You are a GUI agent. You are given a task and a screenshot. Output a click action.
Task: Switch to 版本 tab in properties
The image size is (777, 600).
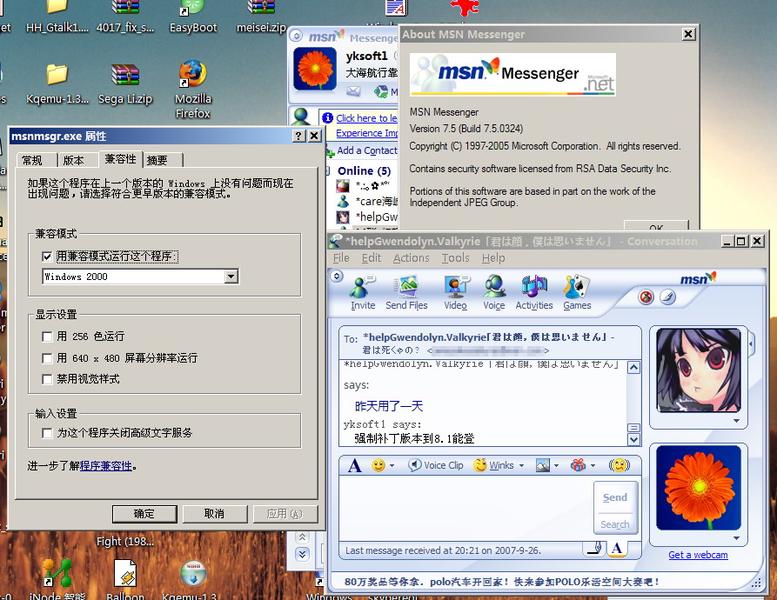coord(73,160)
